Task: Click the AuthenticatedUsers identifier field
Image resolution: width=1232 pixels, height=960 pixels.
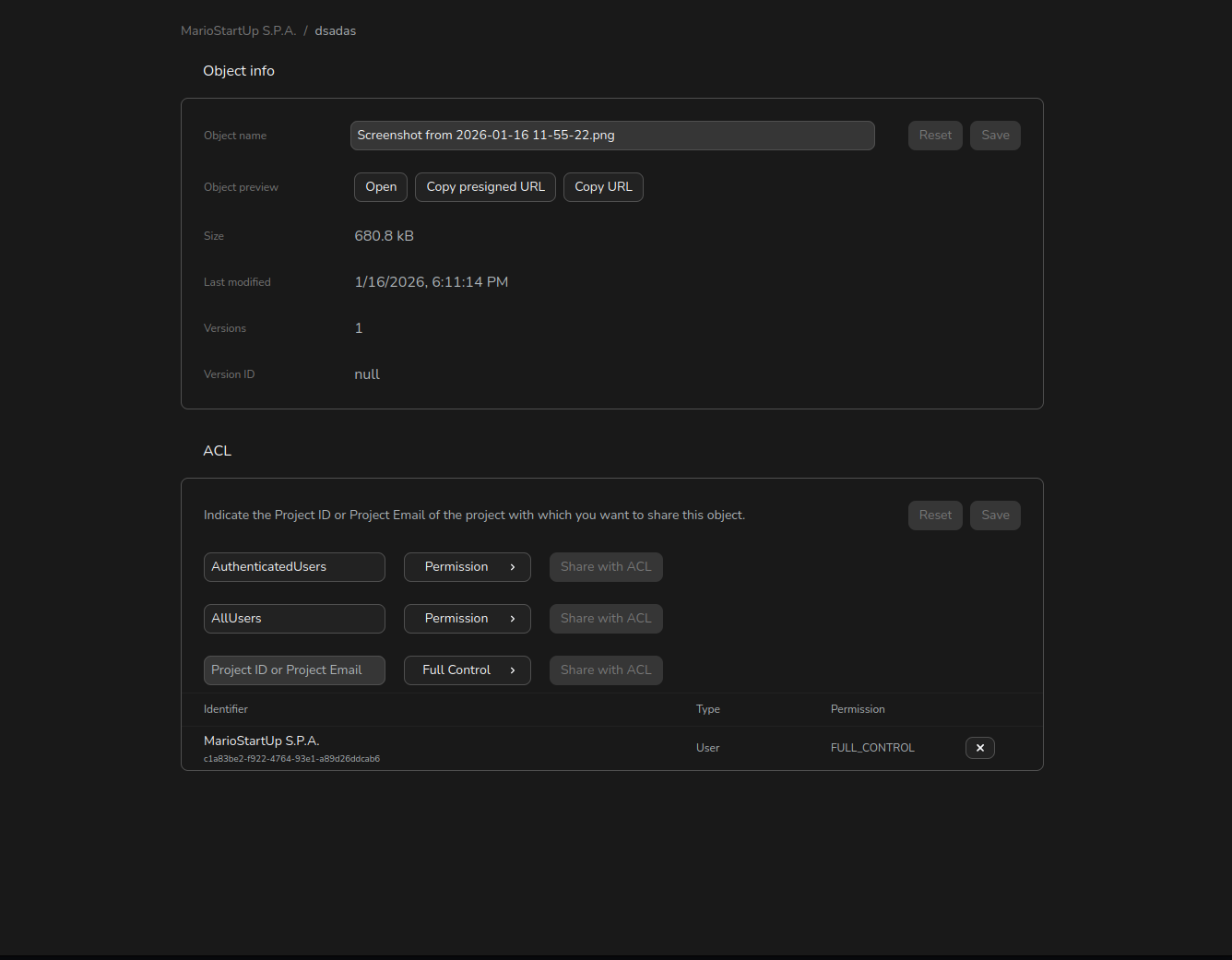Action: [294, 566]
